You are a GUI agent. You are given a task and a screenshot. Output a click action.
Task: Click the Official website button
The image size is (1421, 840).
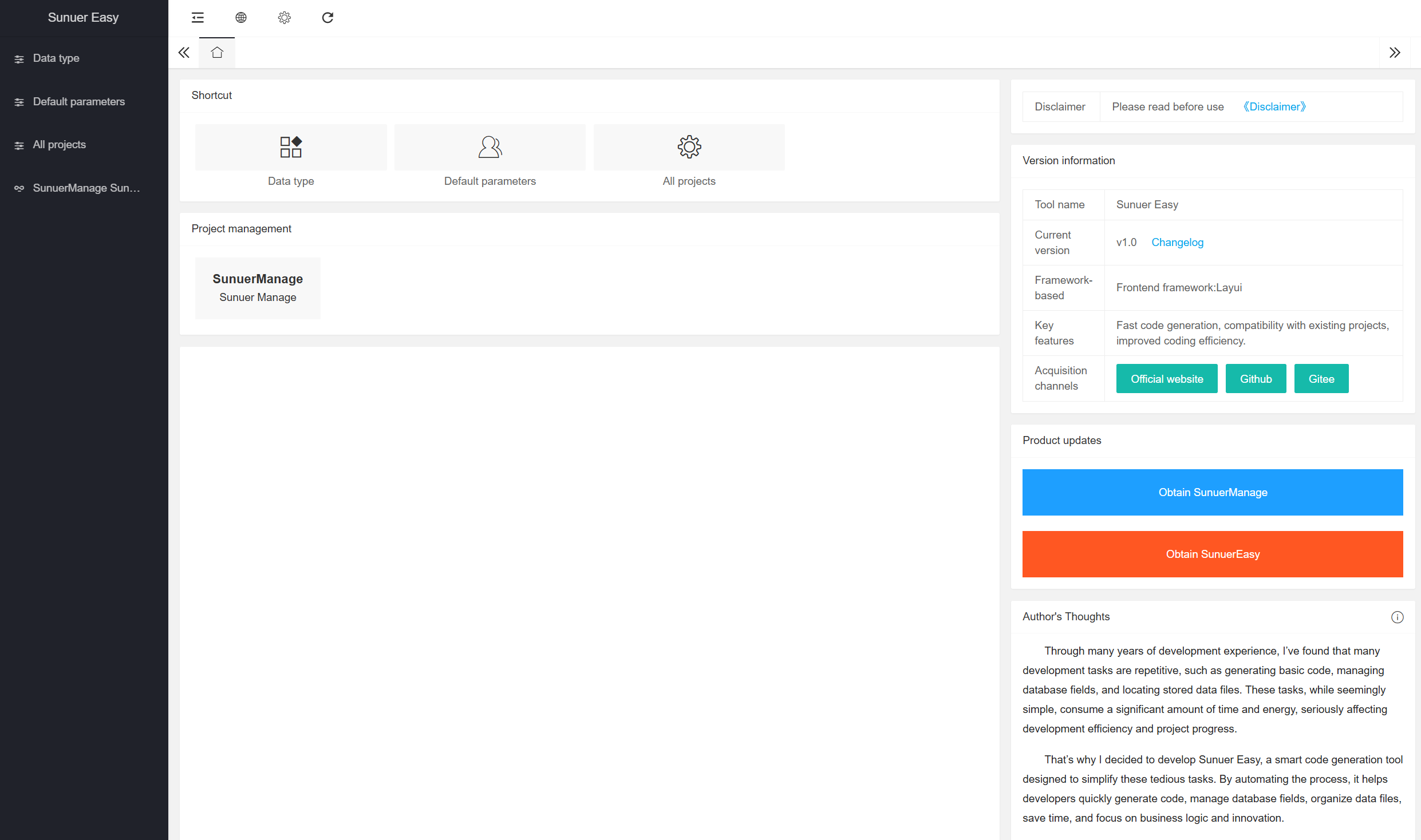1167,379
